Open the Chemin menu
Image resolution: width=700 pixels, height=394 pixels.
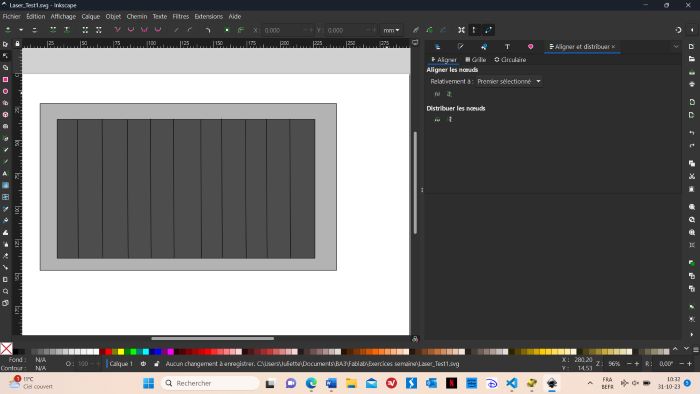(137, 16)
